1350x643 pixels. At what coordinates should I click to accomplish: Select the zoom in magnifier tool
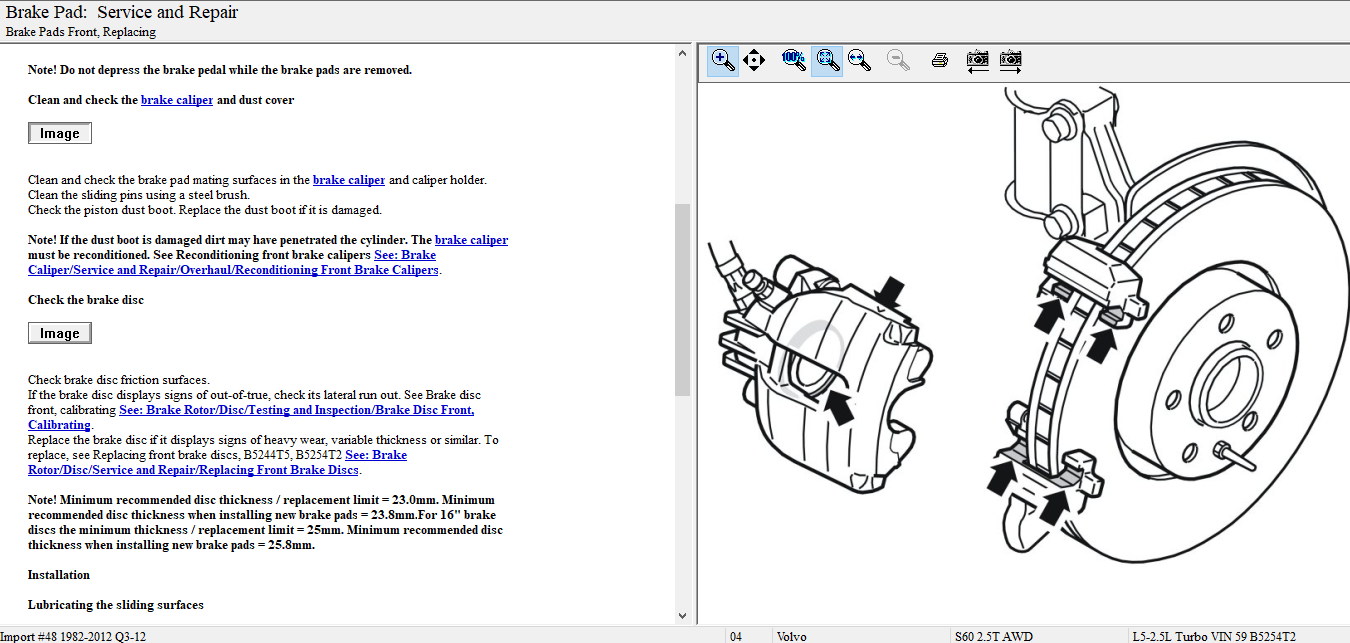pyautogui.click(x=722, y=60)
